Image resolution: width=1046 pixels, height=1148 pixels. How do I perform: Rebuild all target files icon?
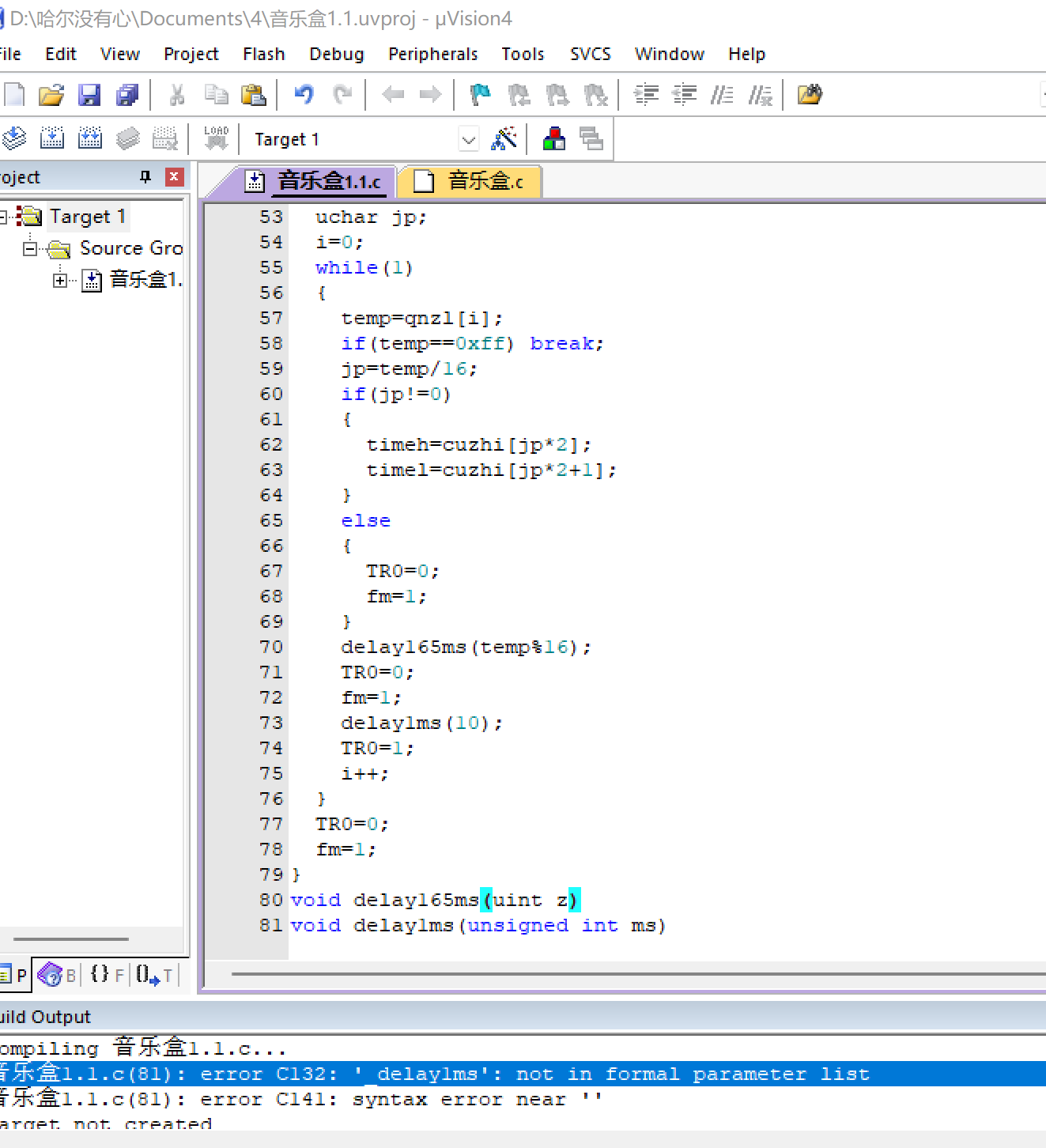pos(90,138)
